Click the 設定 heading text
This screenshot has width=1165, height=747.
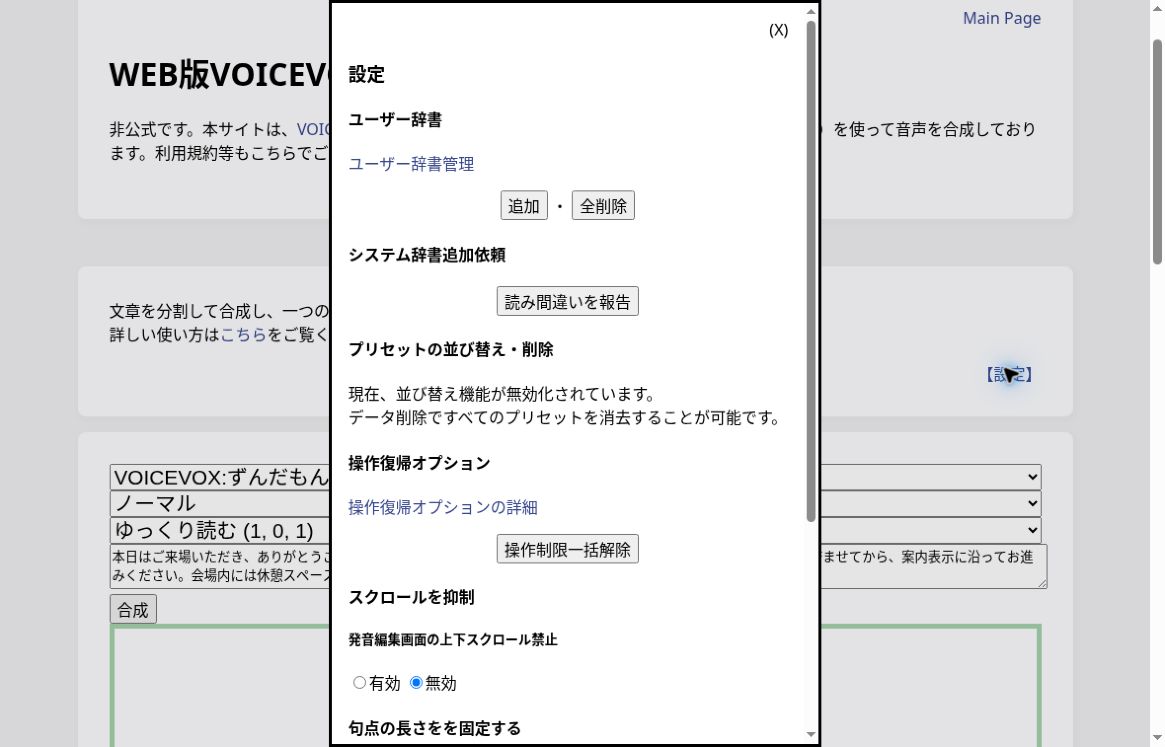pyautogui.click(x=366, y=74)
